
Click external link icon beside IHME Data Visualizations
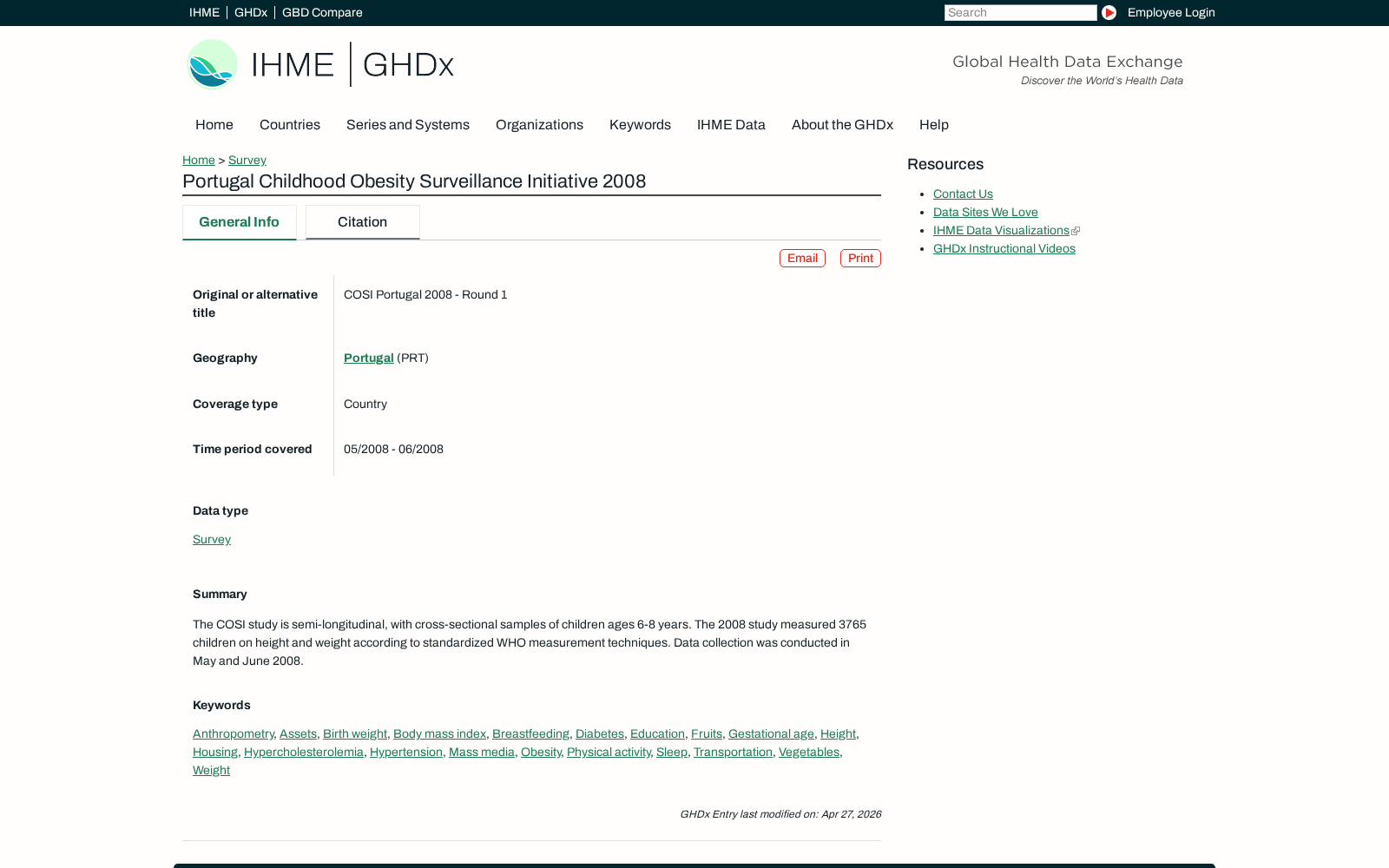[x=1076, y=231]
